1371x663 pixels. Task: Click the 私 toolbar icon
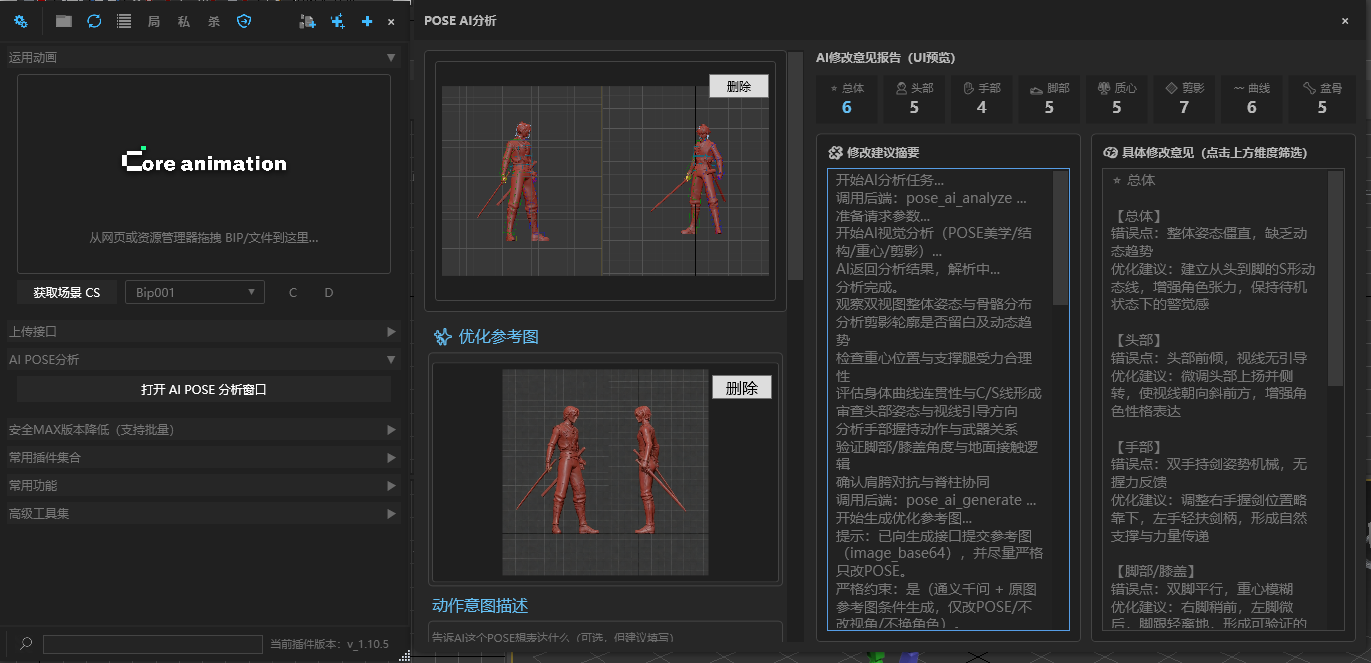click(184, 21)
